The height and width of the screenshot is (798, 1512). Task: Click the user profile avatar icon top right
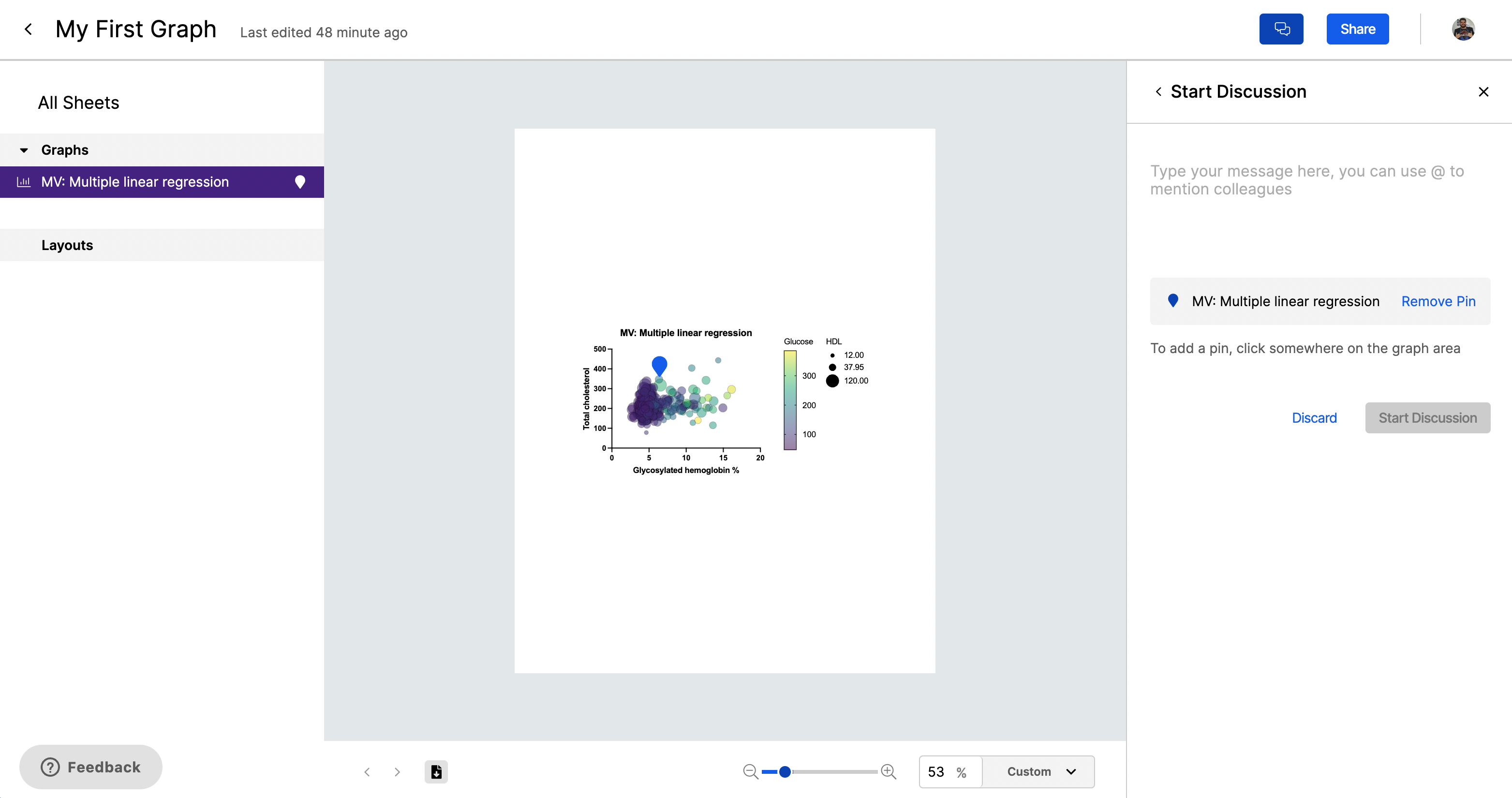[1463, 29]
